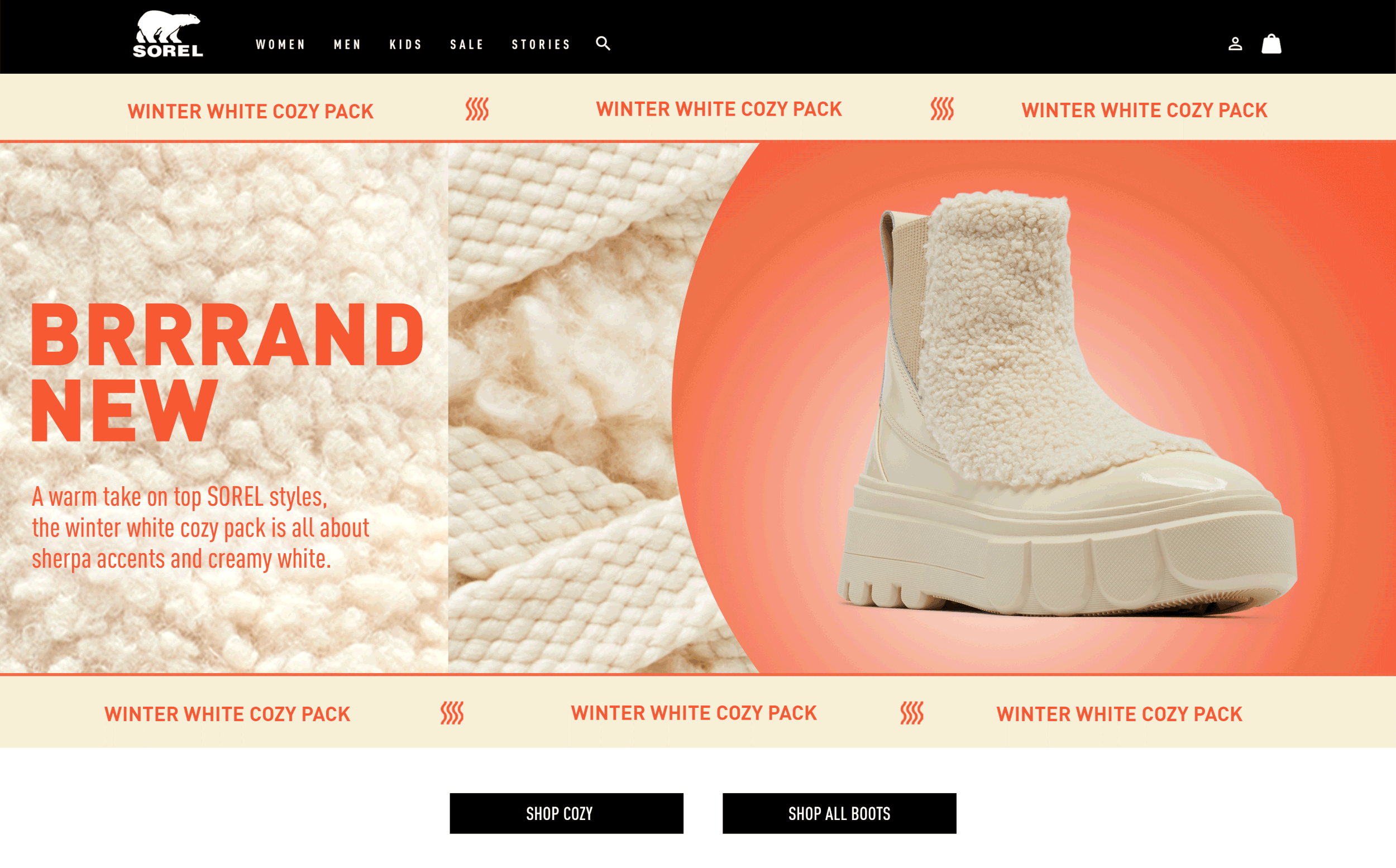Click the SHOP ALL BOOTS button
The image size is (1396, 868).
pos(839,813)
